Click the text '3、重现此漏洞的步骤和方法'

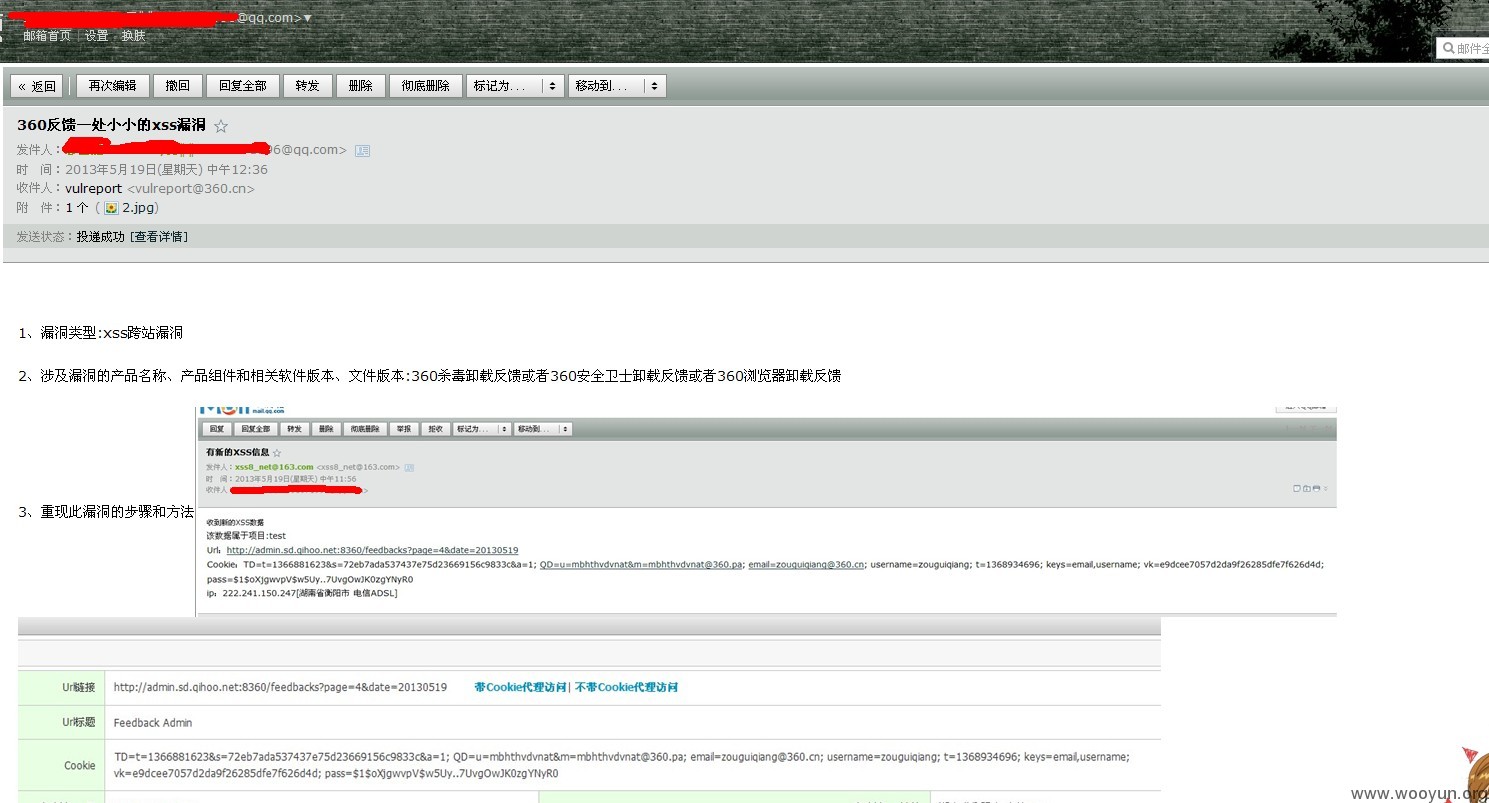click(x=106, y=512)
